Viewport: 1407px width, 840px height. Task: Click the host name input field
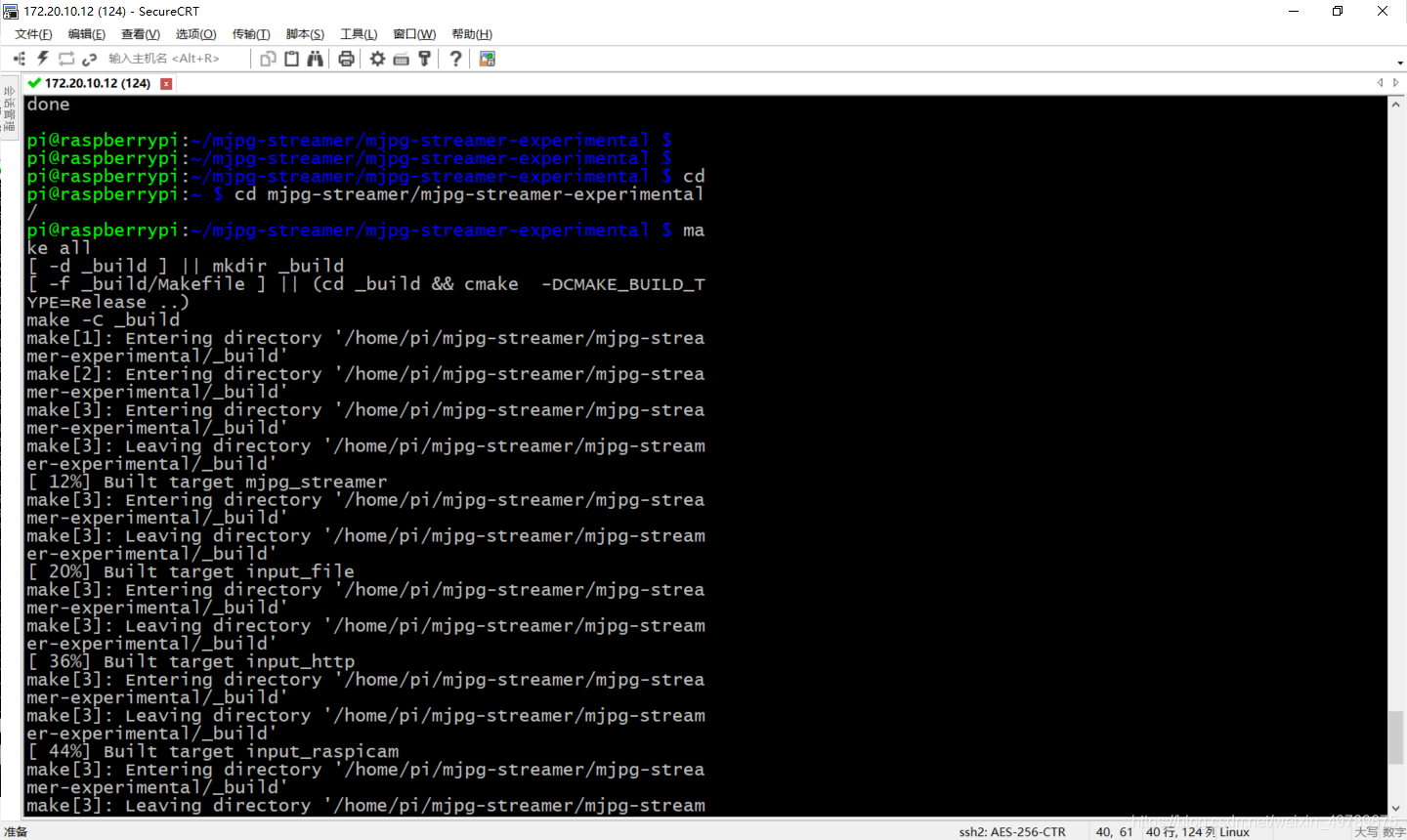click(x=176, y=59)
